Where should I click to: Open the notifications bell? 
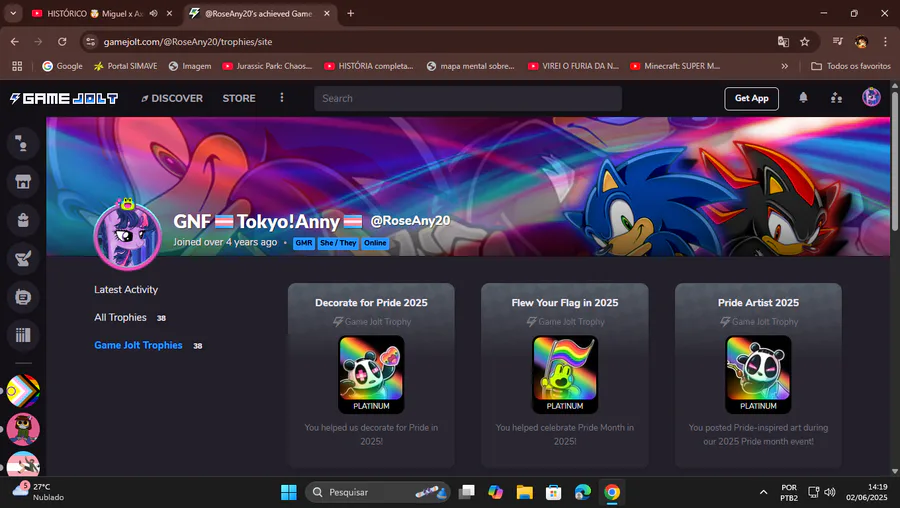tap(803, 98)
